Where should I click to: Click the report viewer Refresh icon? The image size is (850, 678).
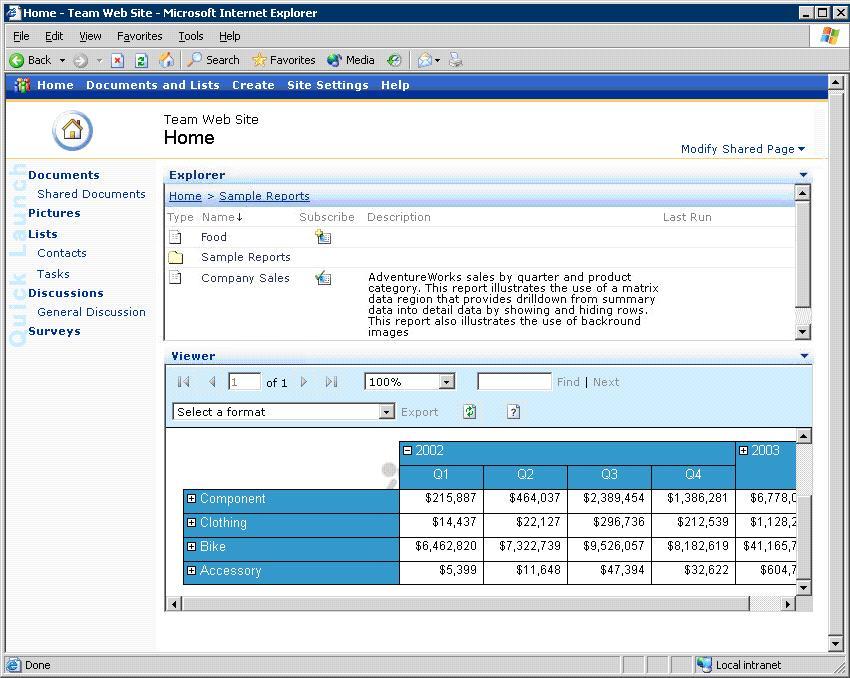469,412
